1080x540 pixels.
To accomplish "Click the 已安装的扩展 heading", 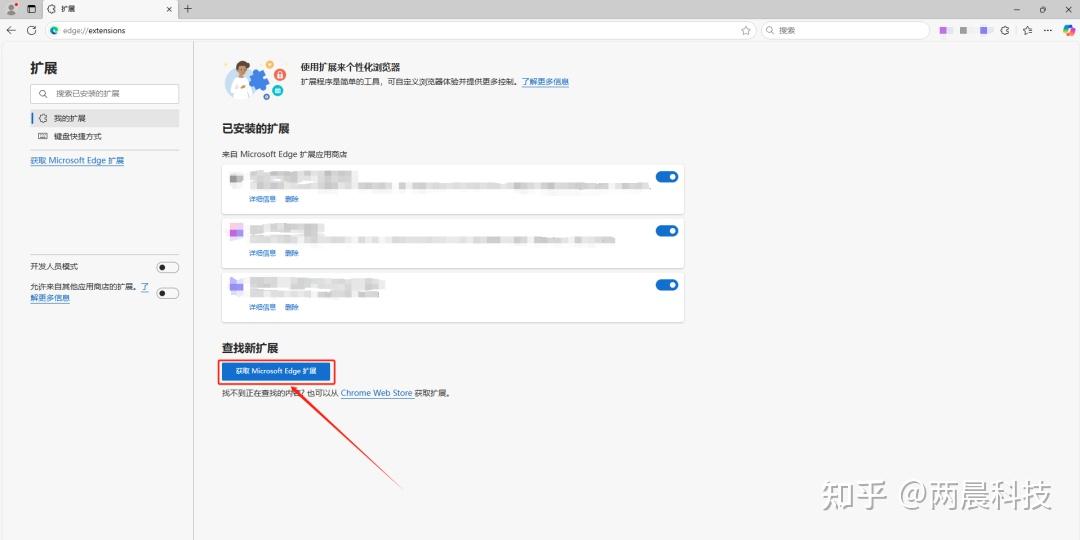I will pyautogui.click(x=256, y=129).
